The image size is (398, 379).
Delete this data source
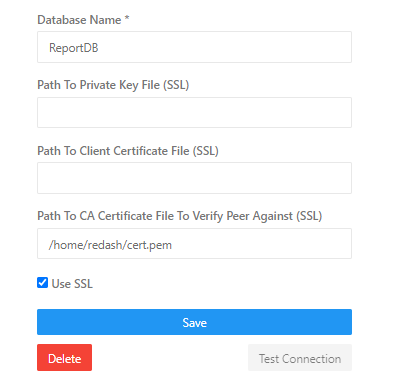pyautogui.click(x=64, y=358)
